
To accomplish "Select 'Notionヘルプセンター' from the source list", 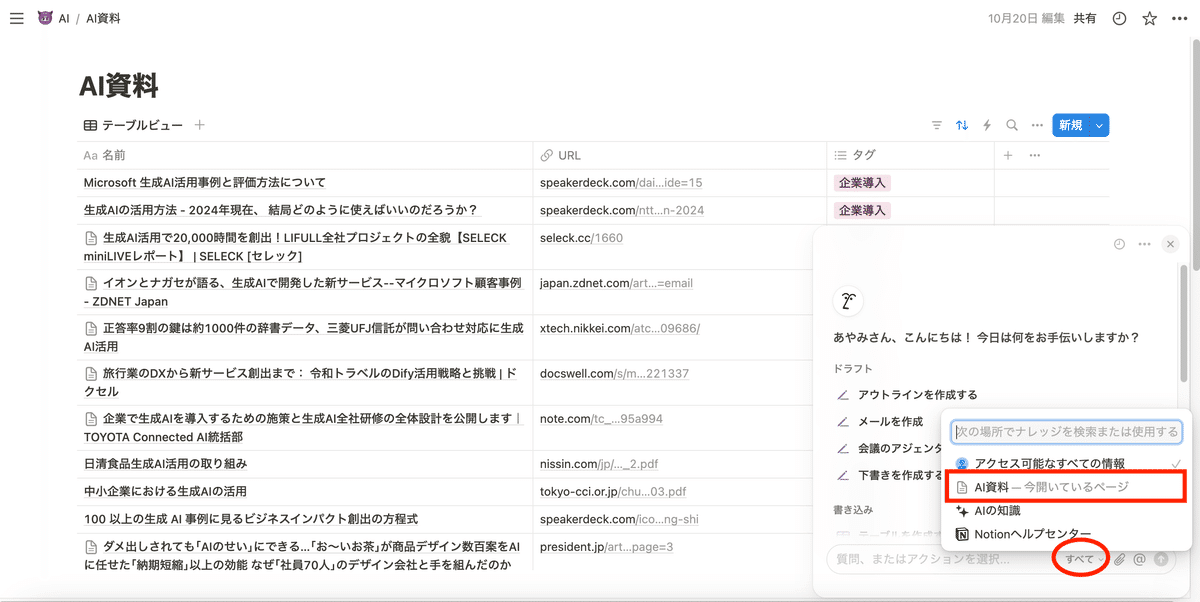I will pos(1032,534).
